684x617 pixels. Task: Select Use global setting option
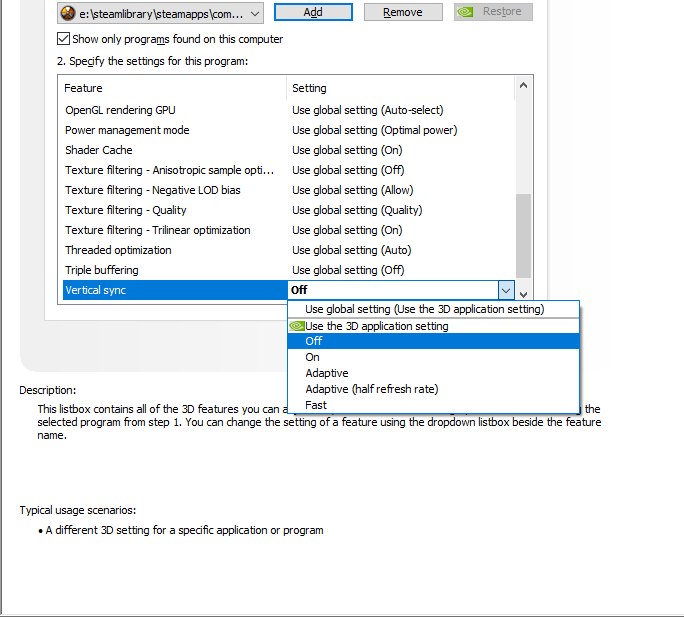(434, 309)
